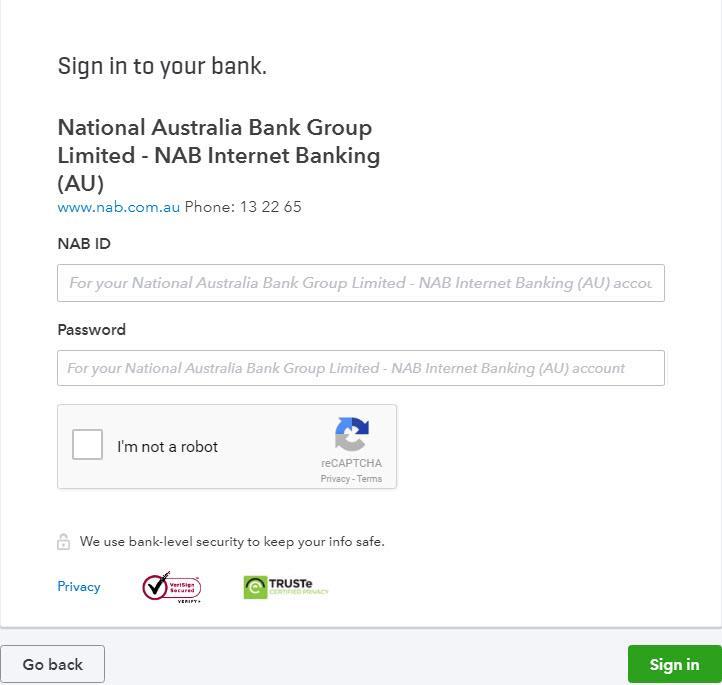722x685 pixels.
Task: Open the www.nab.com.au link
Action: coord(118,207)
